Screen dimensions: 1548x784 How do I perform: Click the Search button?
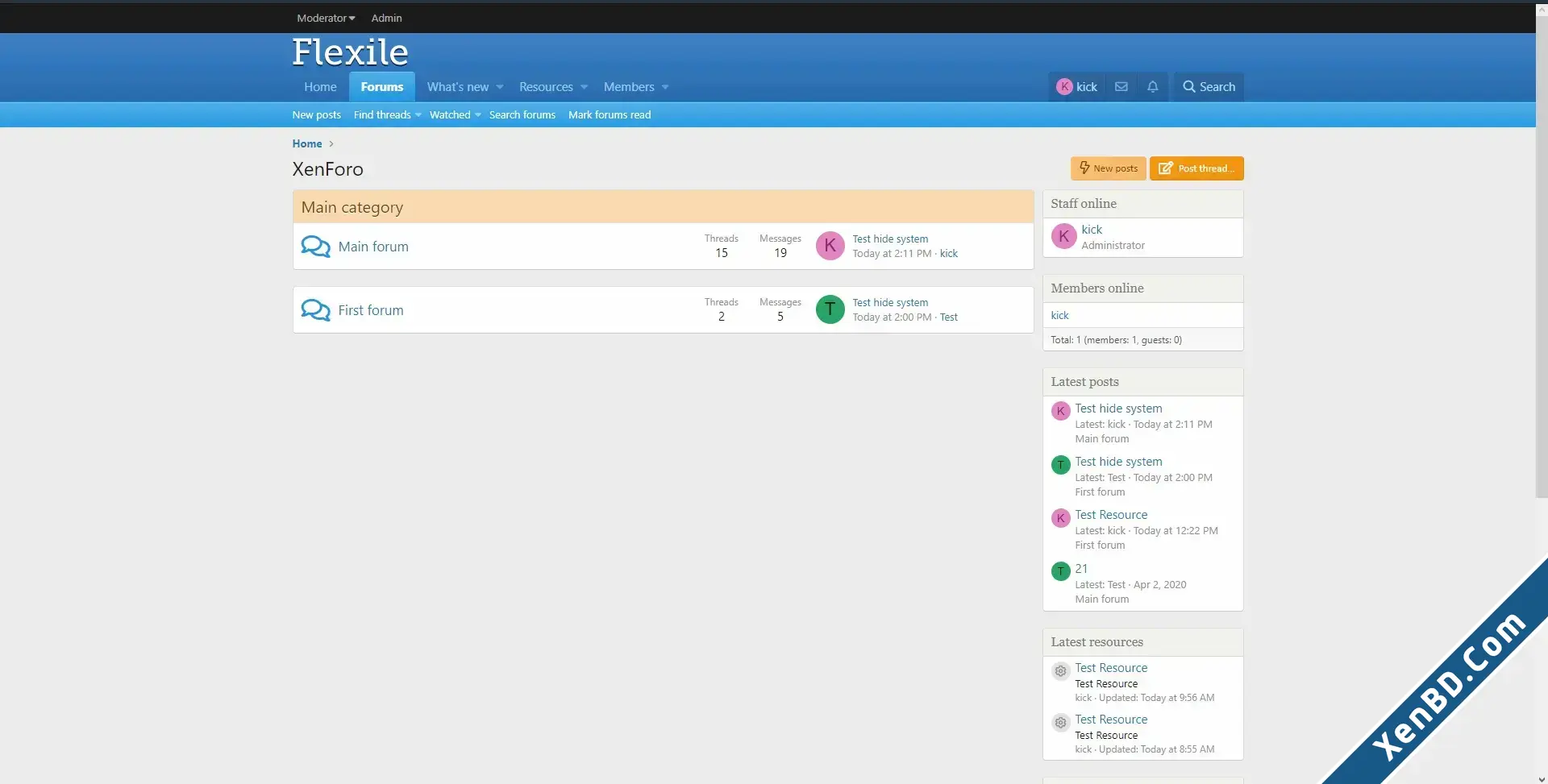[x=1209, y=86]
